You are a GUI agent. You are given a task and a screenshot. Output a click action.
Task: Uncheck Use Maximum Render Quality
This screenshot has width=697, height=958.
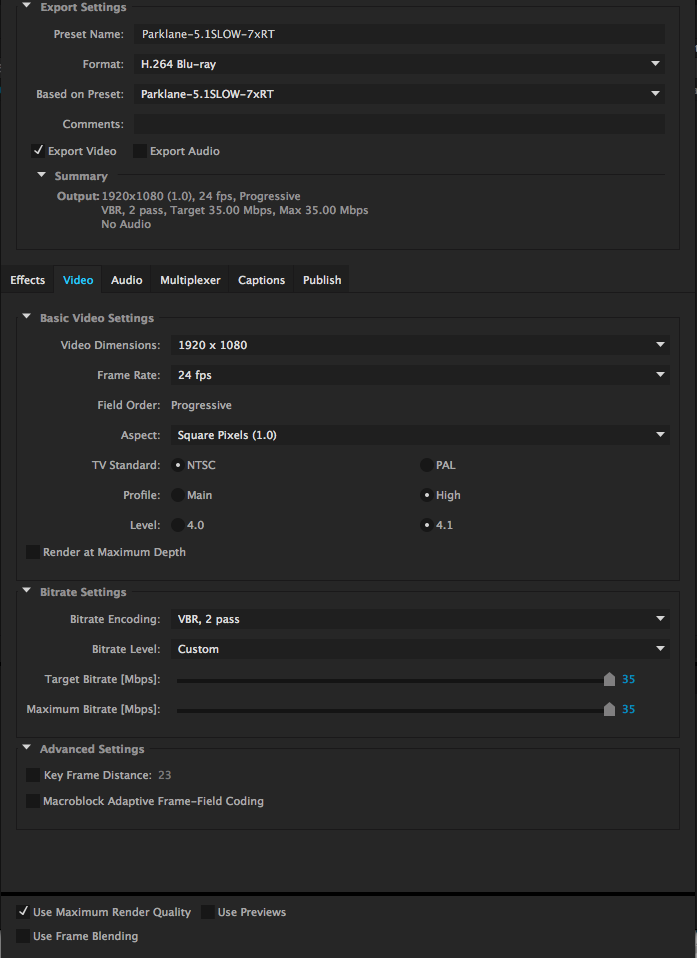(x=23, y=912)
